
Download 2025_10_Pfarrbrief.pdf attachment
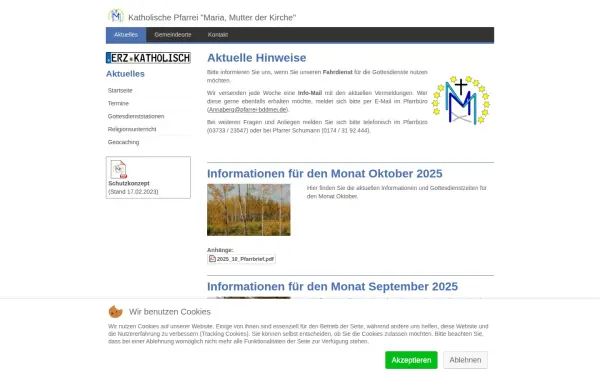tap(245, 259)
